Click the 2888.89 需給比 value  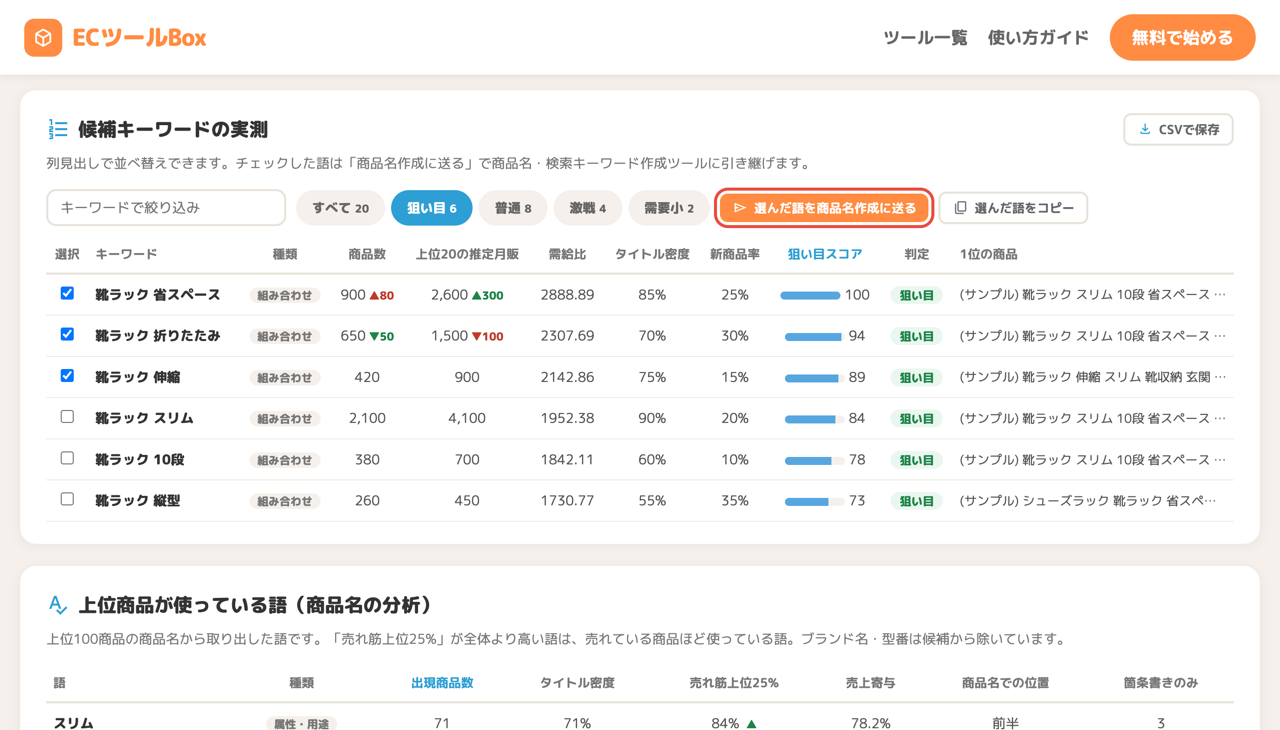click(567, 295)
